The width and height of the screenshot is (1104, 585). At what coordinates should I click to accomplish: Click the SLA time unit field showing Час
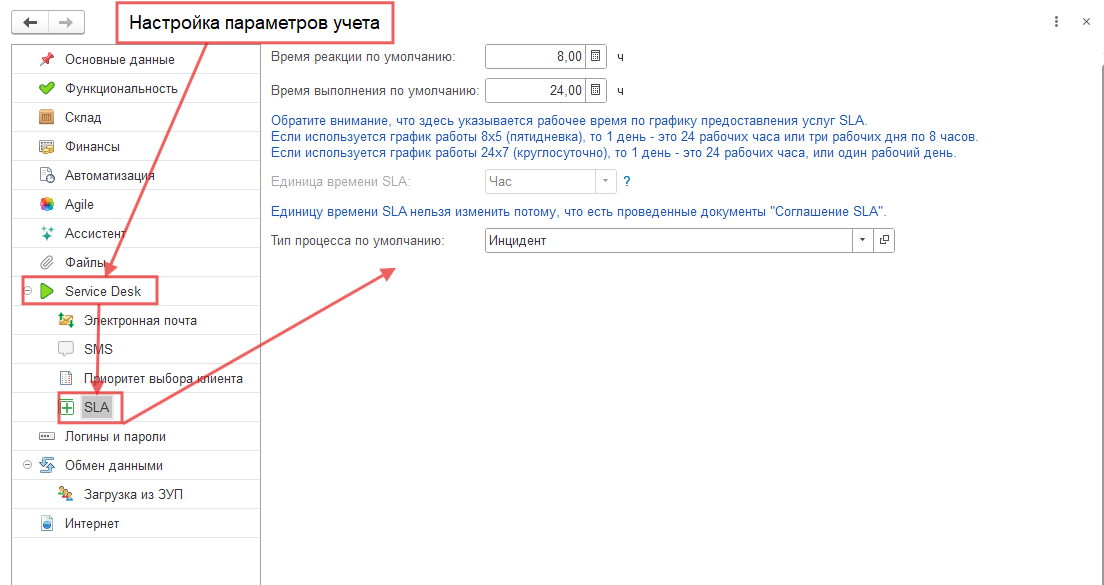(x=541, y=182)
